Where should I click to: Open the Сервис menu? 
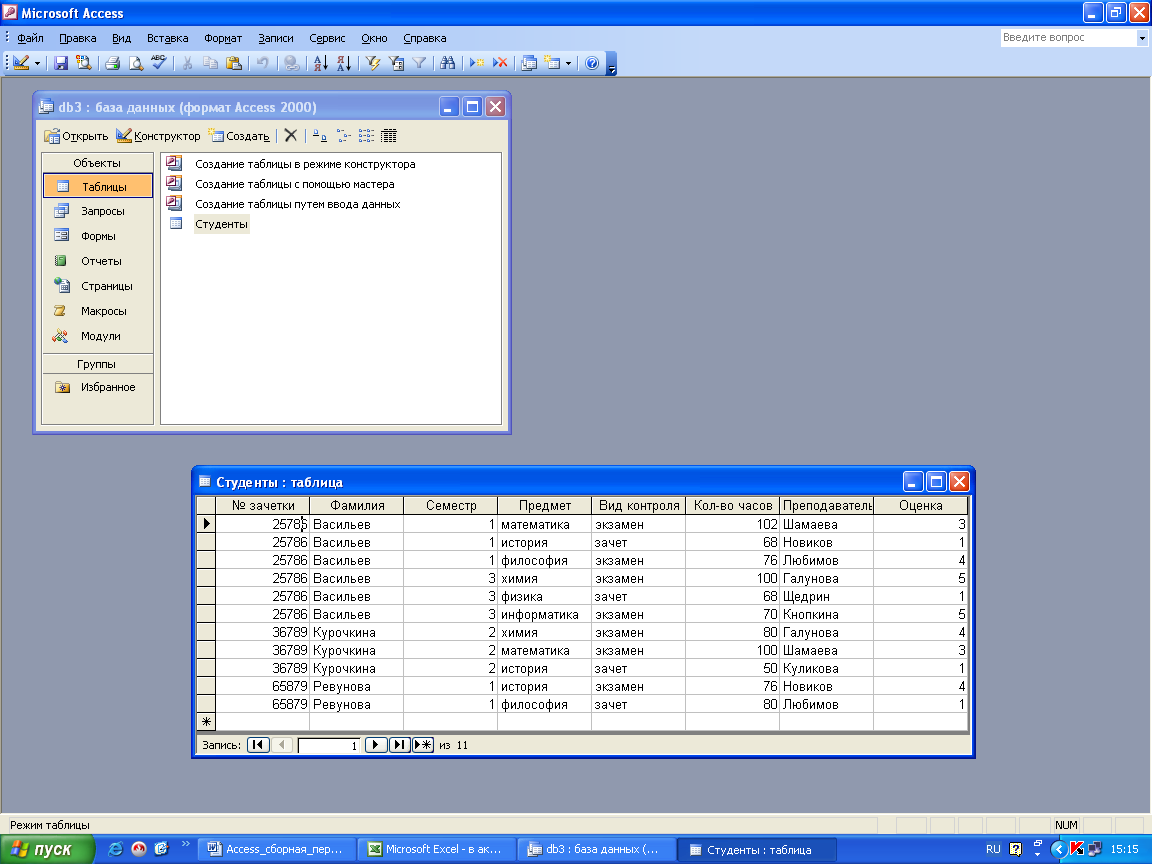tap(327, 38)
